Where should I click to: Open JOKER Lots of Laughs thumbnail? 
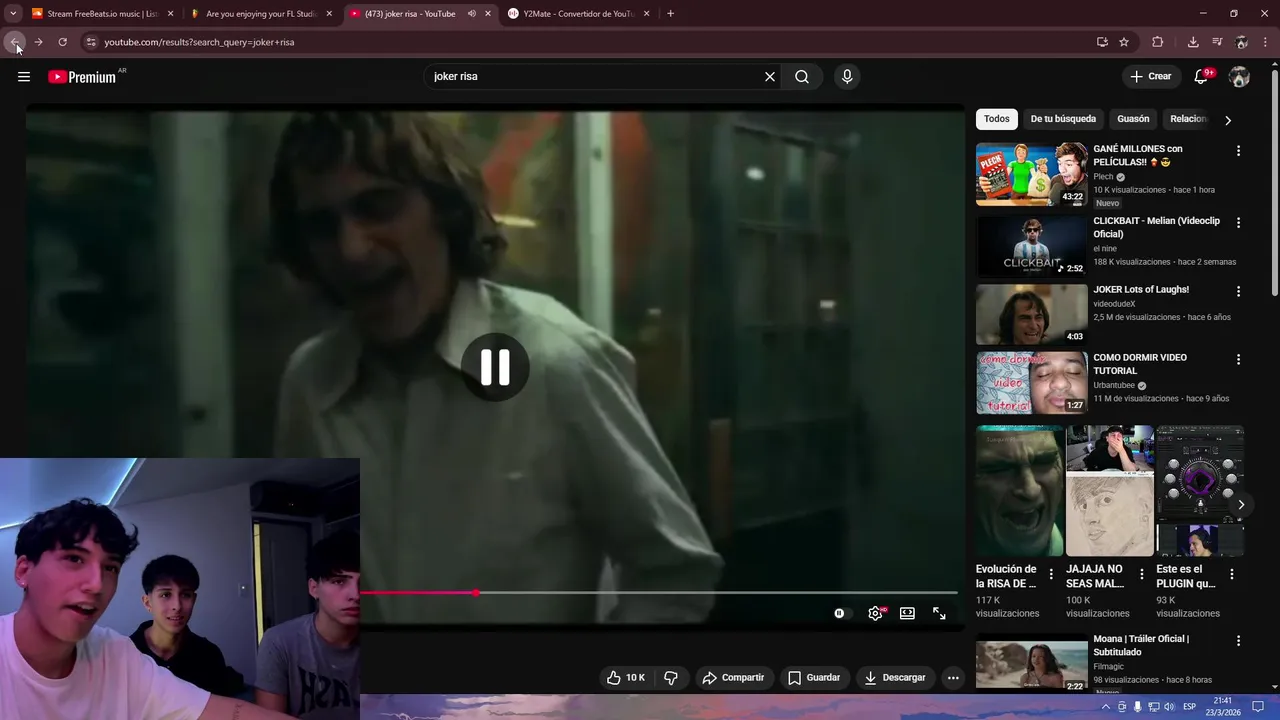1031,314
